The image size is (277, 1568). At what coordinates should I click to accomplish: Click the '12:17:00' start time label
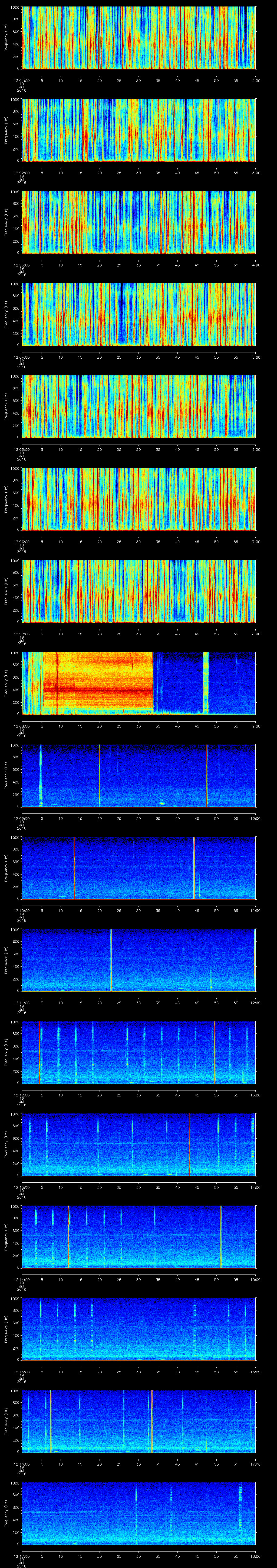22,1556
